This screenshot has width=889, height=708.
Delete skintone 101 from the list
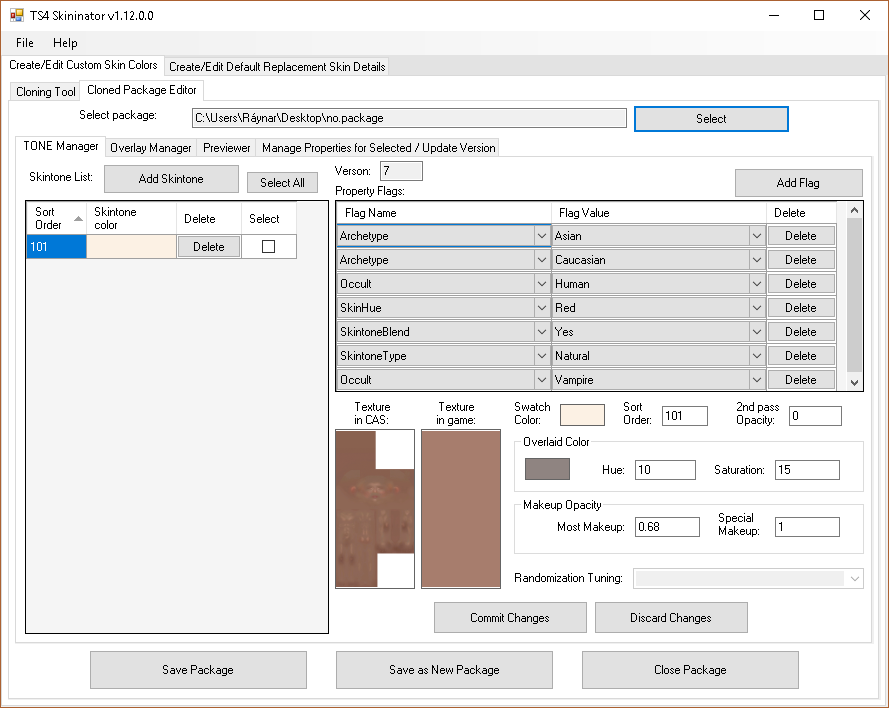pyautogui.click(x=209, y=247)
